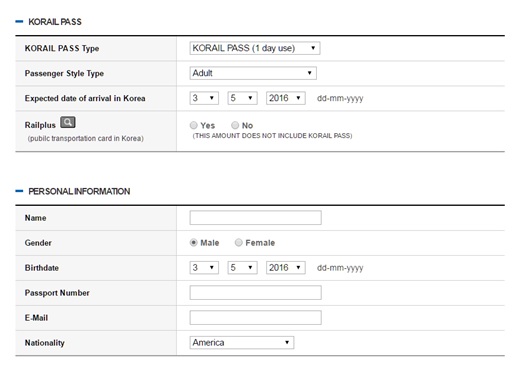This screenshot has width=519, height=367.
Task: Click the Railplus magnifier info icon
Action: pyautogui.click(x=68, y=122)
